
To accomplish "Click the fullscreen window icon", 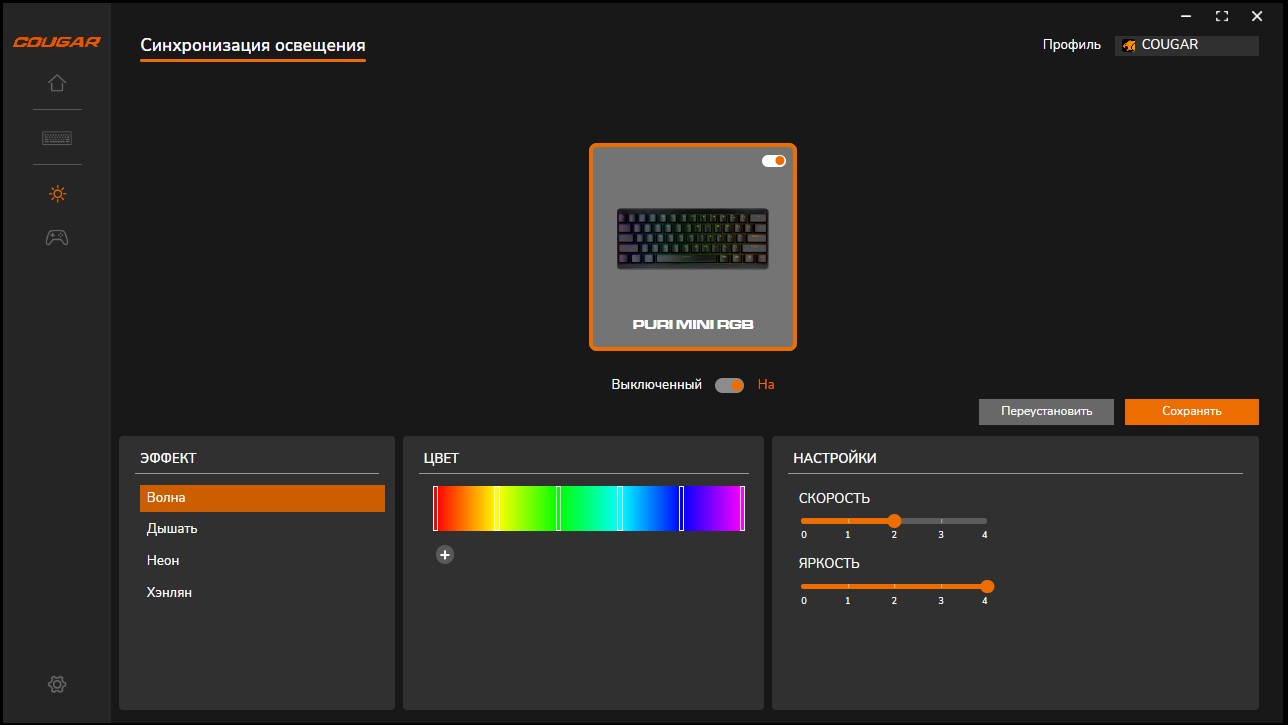I will pos(1221,16).
